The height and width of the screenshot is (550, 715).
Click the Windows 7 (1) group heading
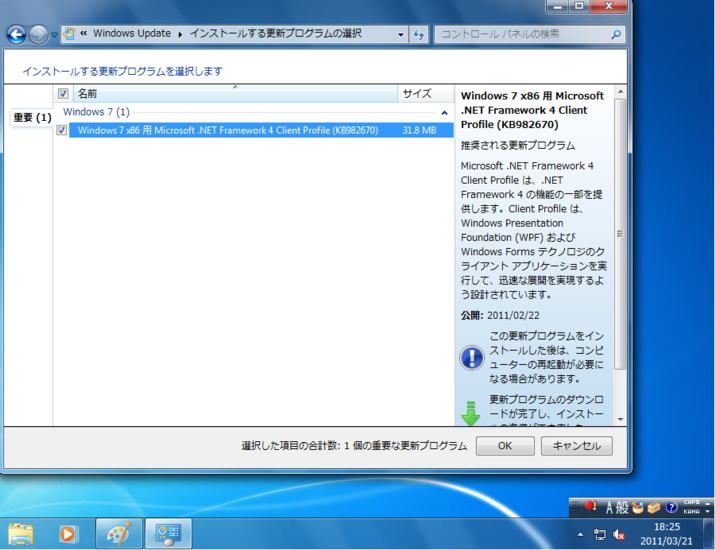point(96,112)
